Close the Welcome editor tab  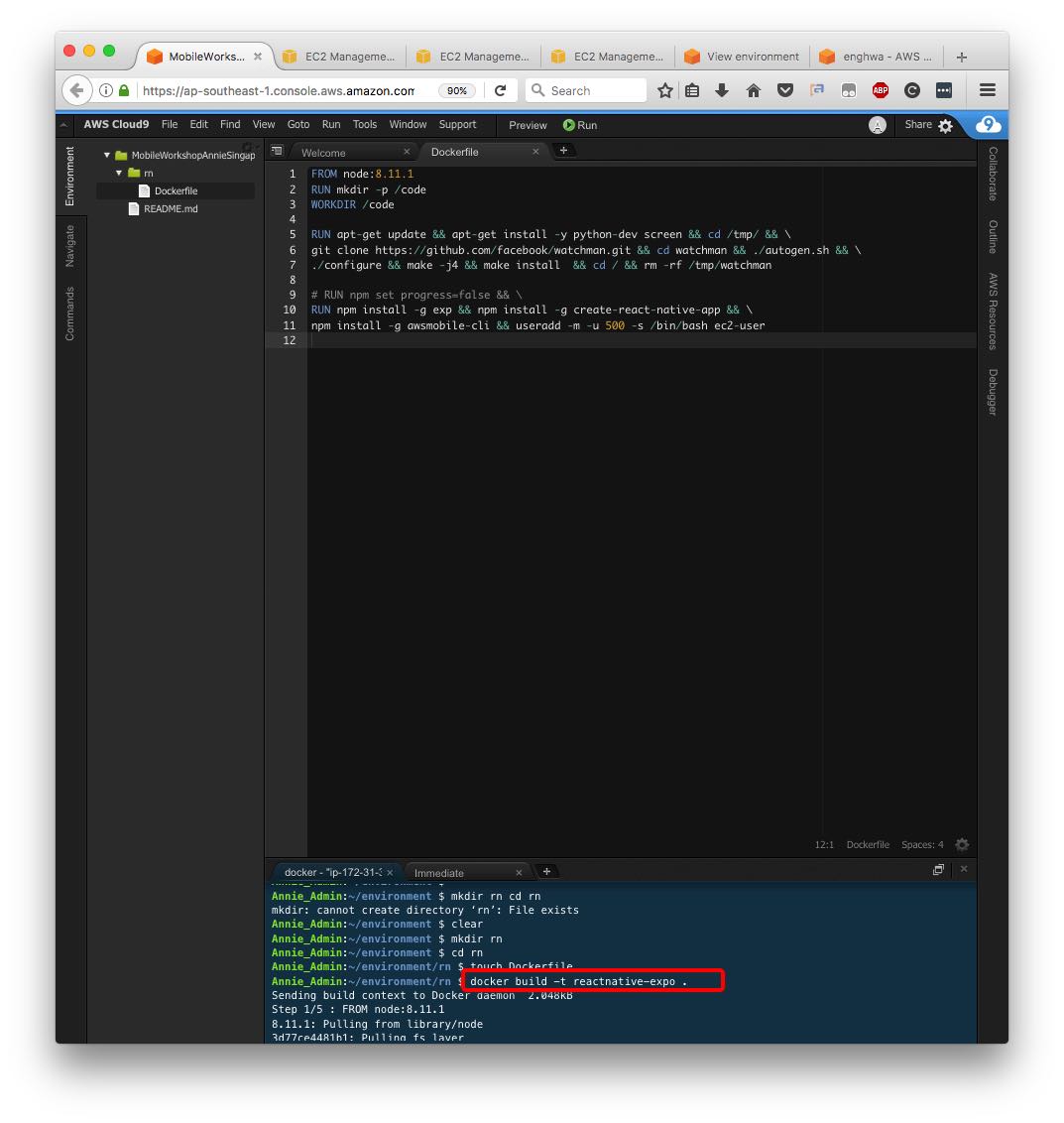[x=407, y=152]
